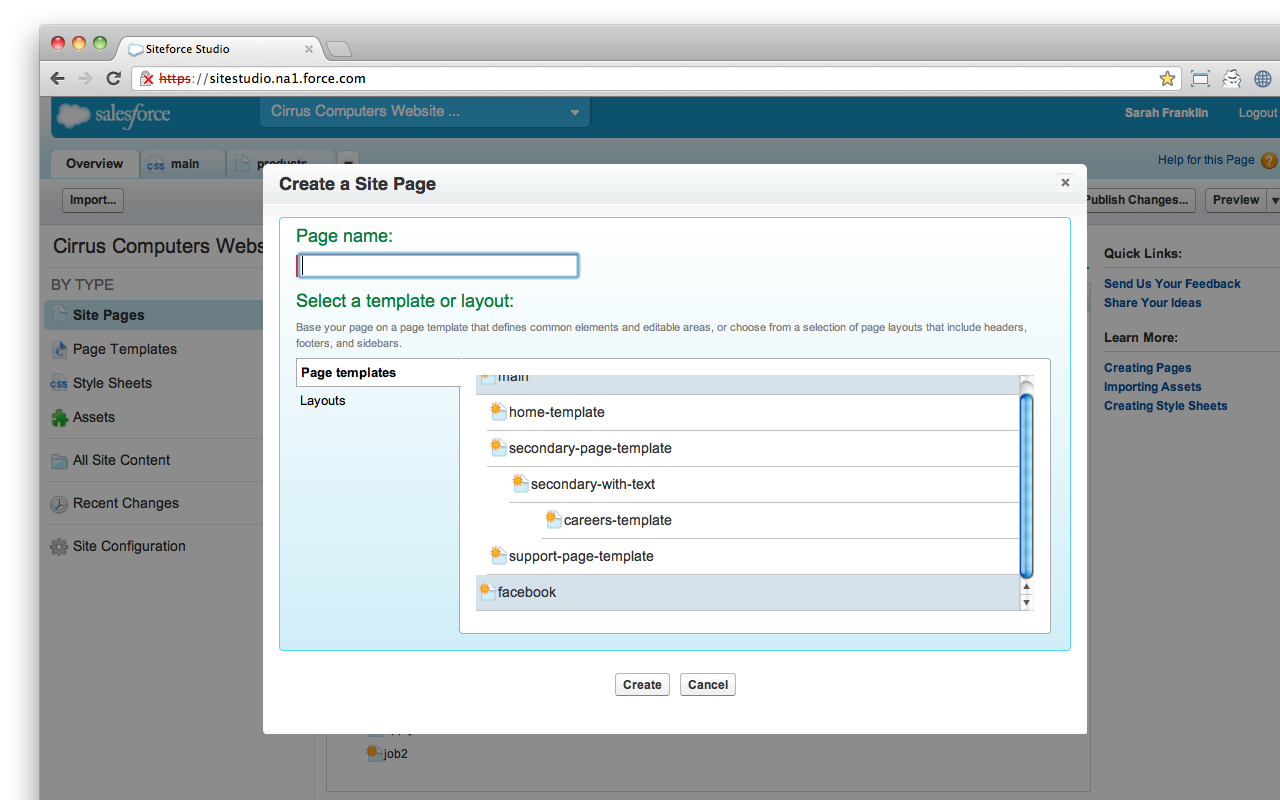Click the Site Configuration gear icon
Screen dimensions: 1280x800
pyautogui.click(x=59, y=547)
